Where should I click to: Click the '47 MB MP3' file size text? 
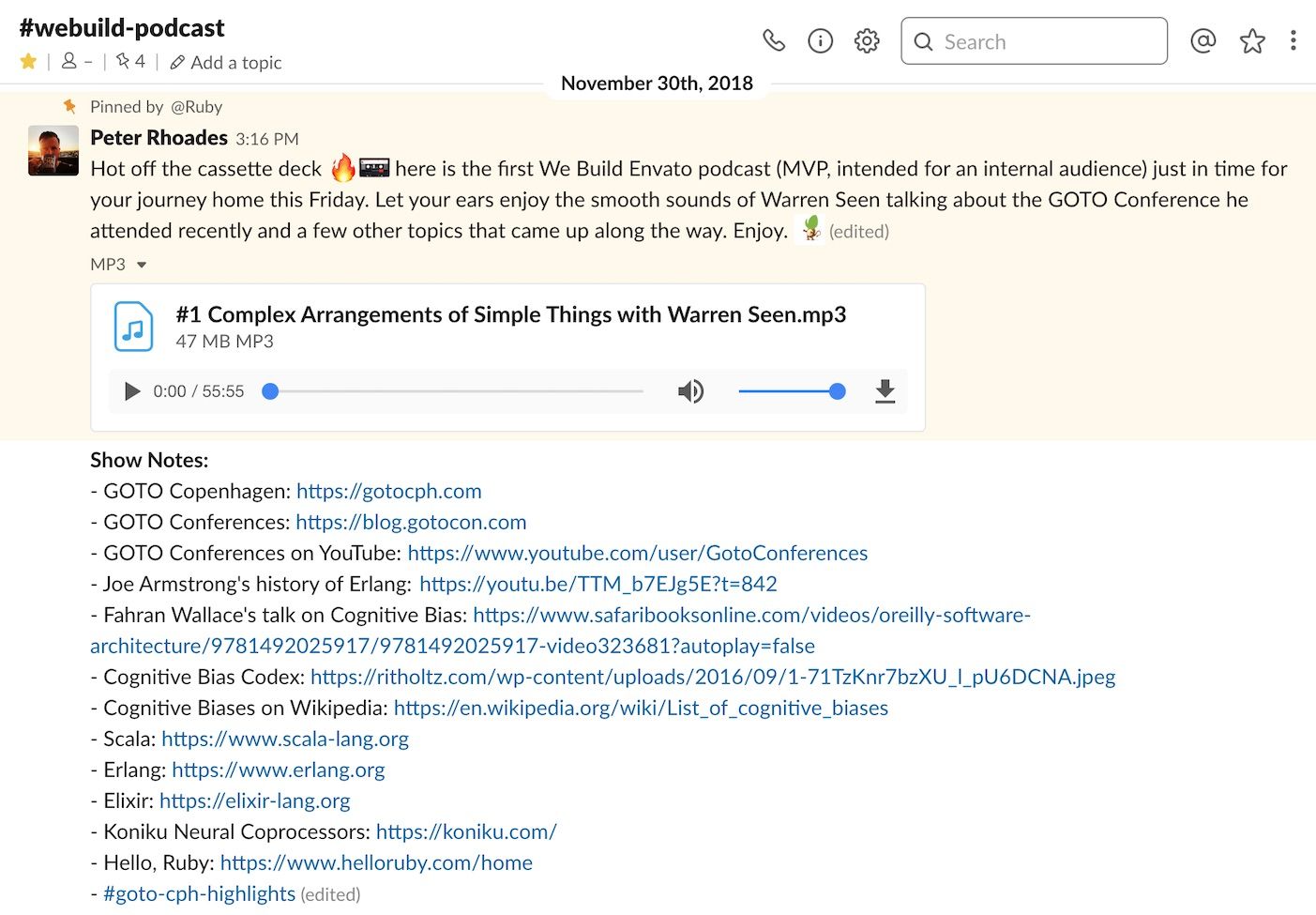click(x=224, y=342)
